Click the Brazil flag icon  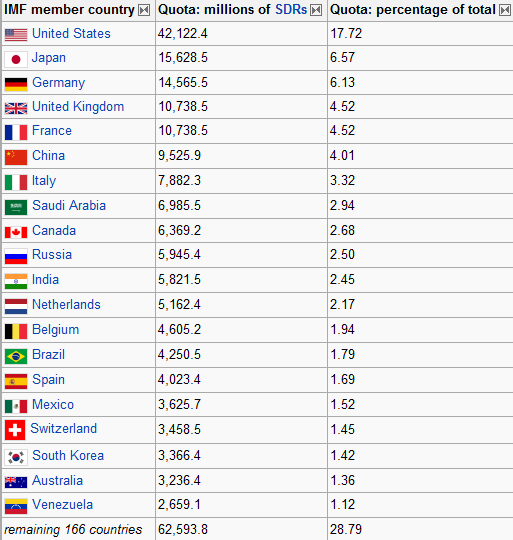click(x=16, y=356)
